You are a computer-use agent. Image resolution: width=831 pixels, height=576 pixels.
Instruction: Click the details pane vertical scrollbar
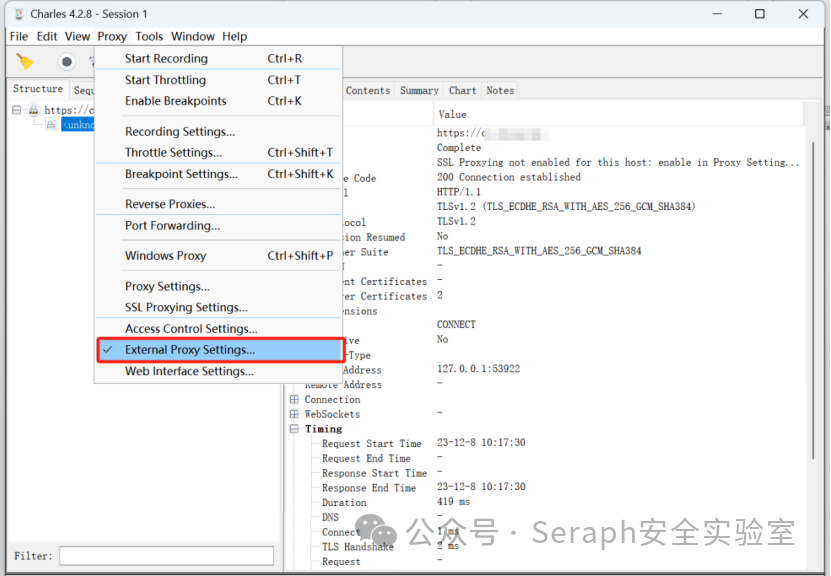point(813,300)
